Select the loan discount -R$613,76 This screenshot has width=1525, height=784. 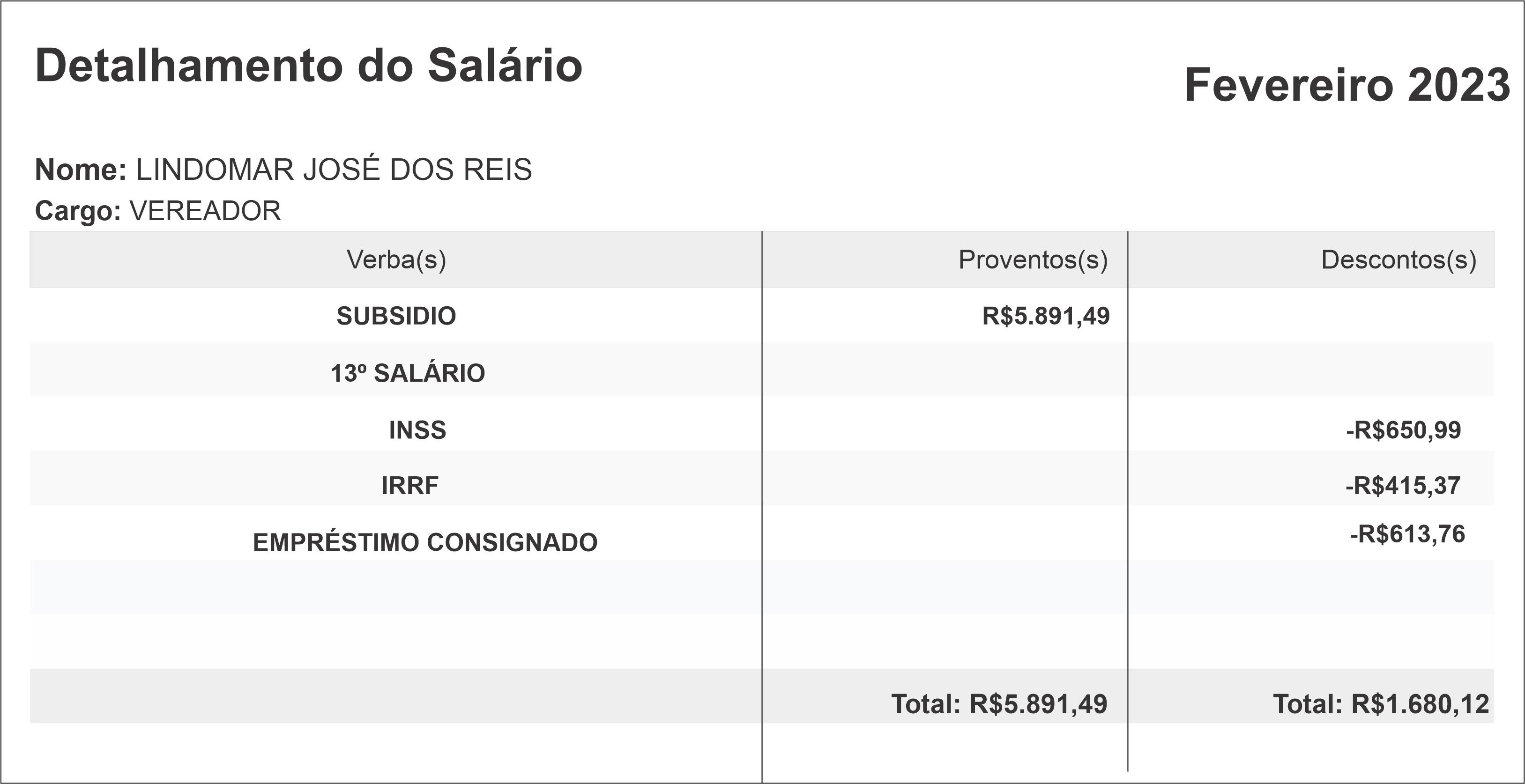pyautogui.click(x=1406, y=534)
